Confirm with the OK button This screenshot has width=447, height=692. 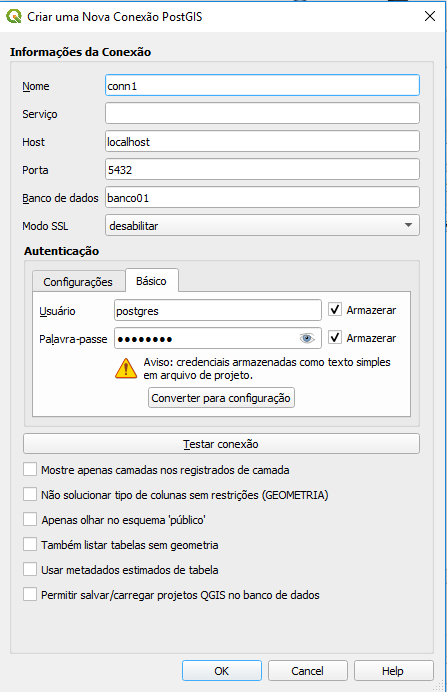point(222,671)
